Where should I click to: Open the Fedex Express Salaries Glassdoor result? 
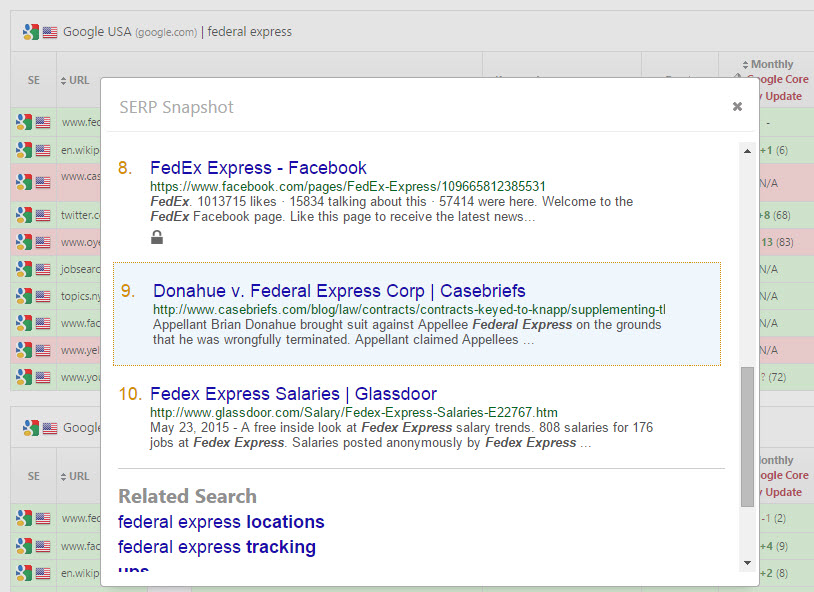click(293, 394)
